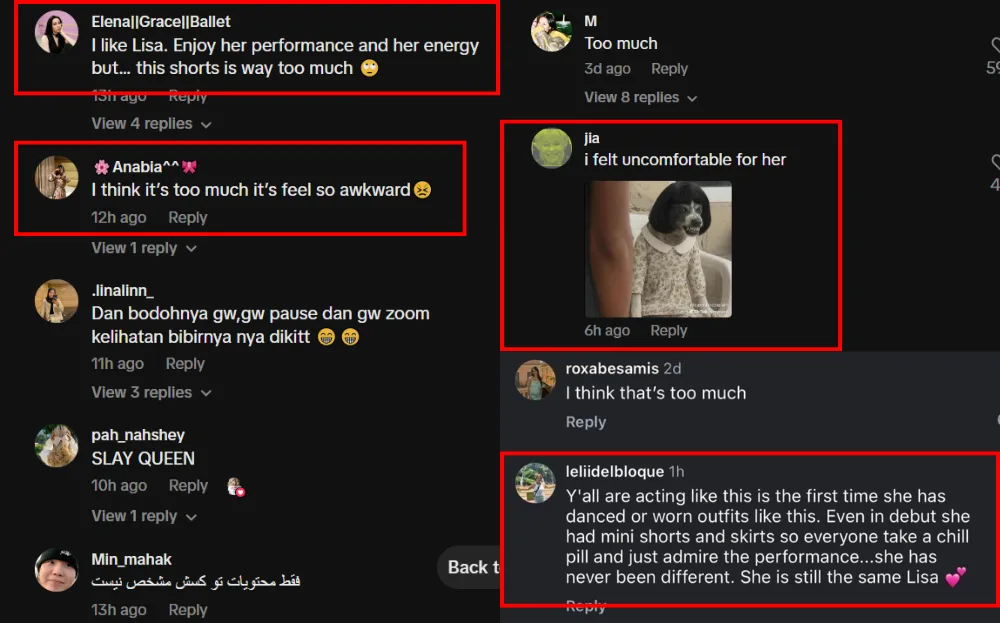Reply to jia's comment
The width and height of the screenshot is (1000, 623).
[669, 331]
